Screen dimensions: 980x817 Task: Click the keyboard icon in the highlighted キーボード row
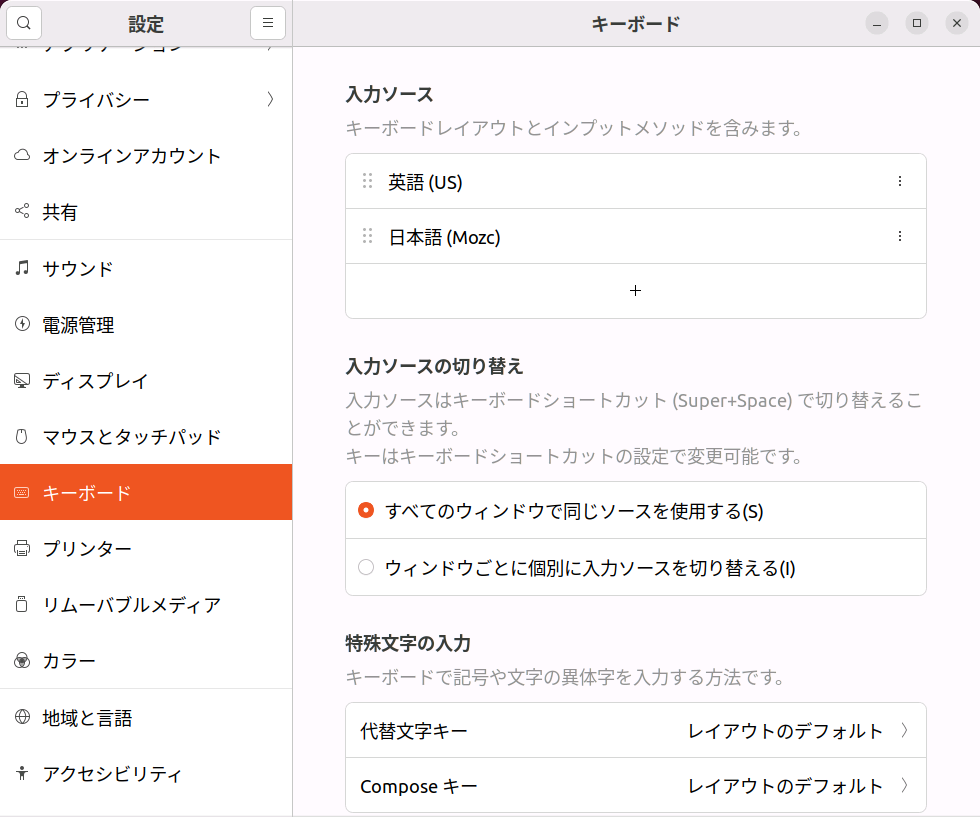click(22, 493)
